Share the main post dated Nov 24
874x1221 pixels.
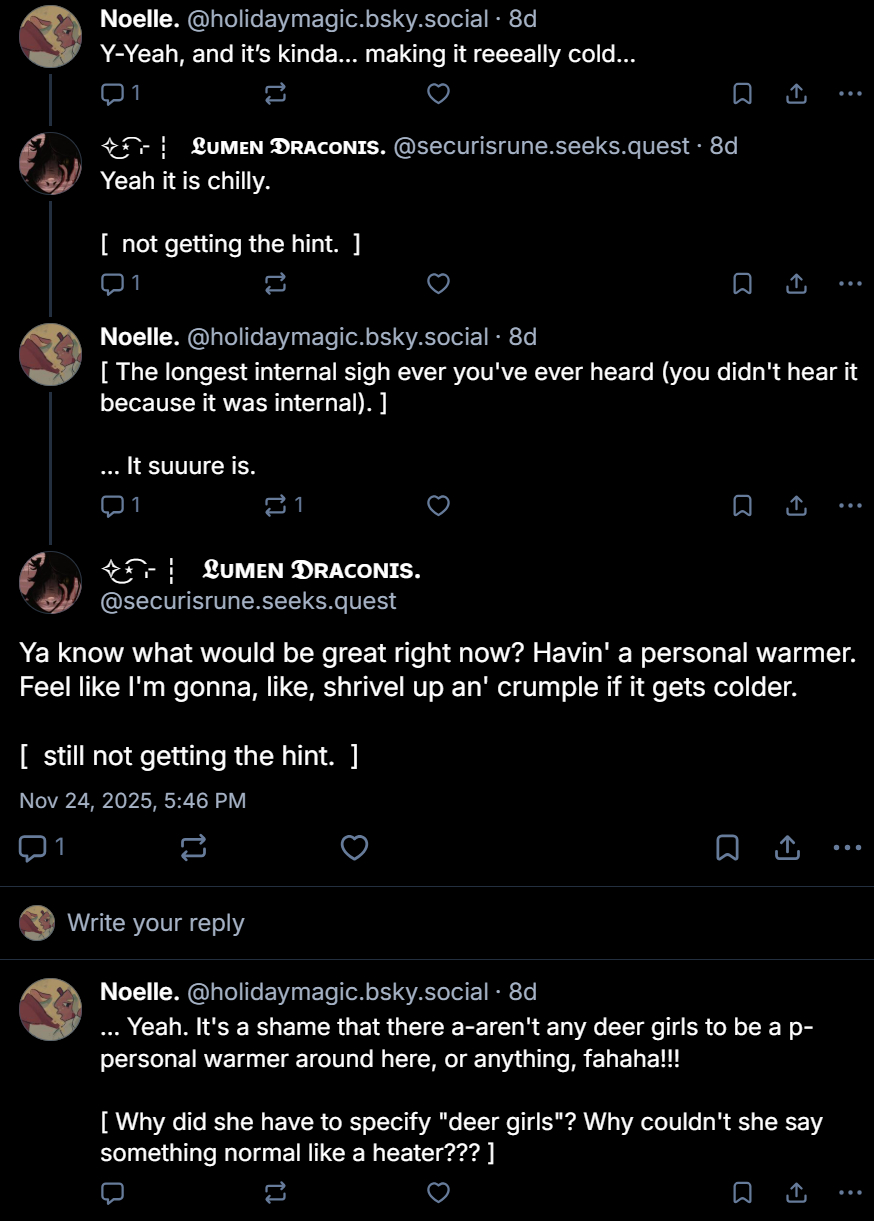coord(788,848)
